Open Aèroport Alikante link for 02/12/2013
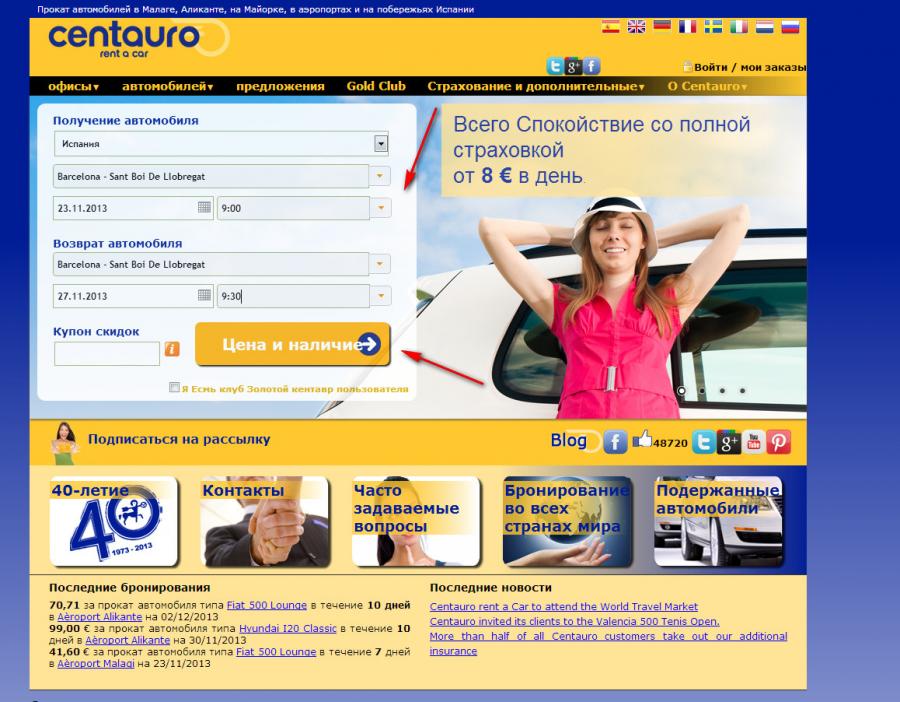Image resolution: width=900 pixels, height=702 pixels. coord(99,617)
